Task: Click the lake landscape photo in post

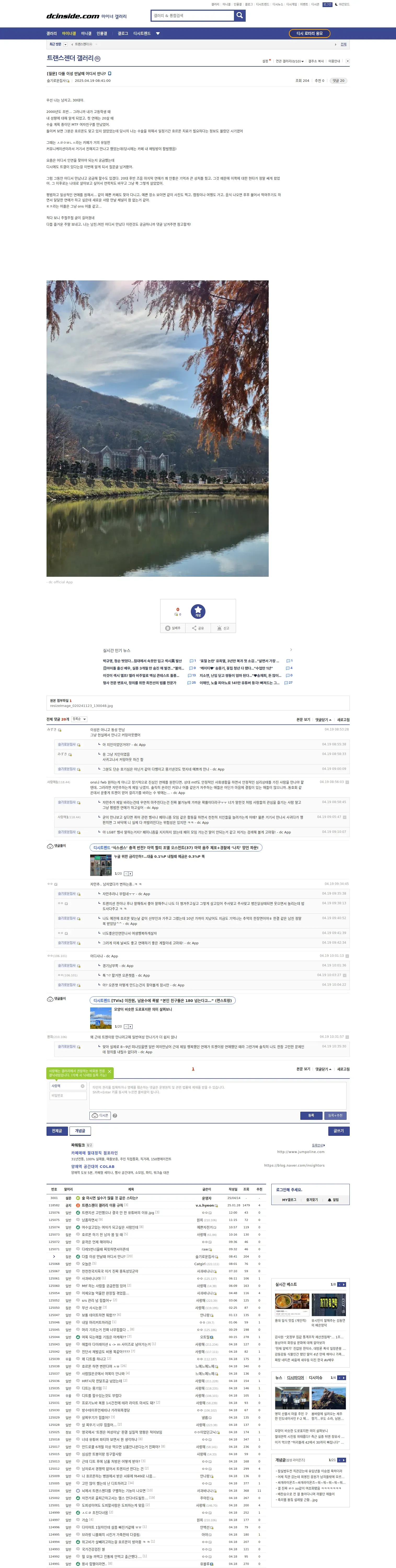Action: (157, 429)
